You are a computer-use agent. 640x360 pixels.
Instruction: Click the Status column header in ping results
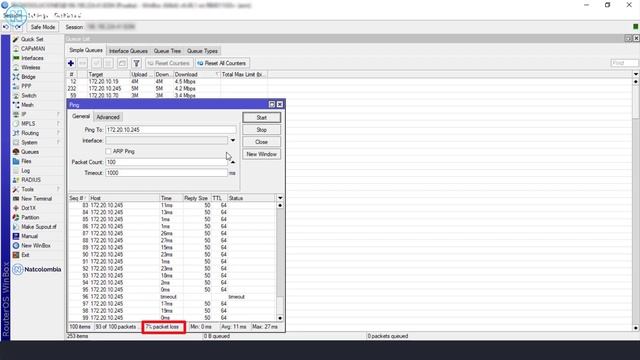pyautogui.click(x=251, y=198)
